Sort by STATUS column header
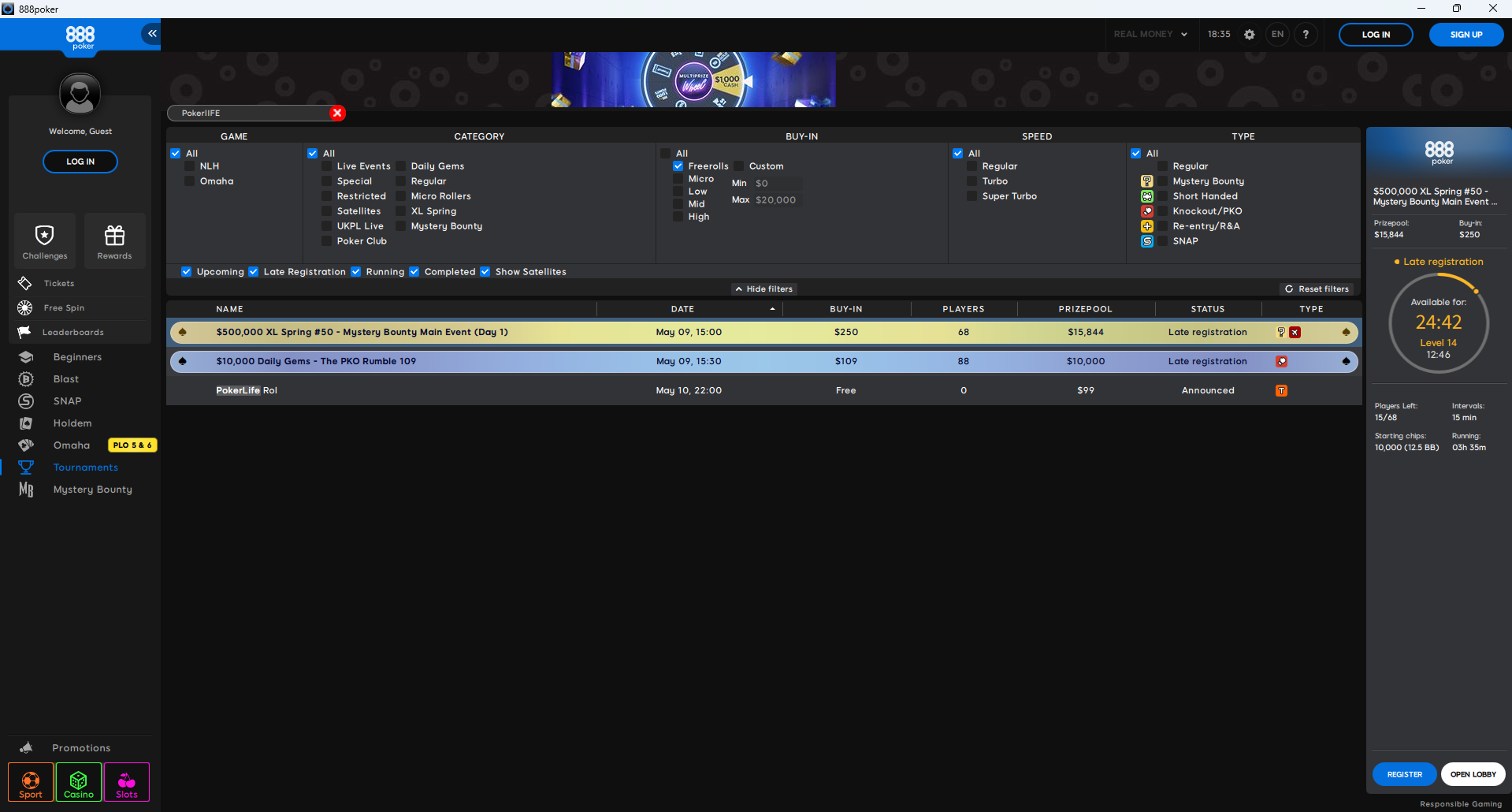 click(1208, 309)
